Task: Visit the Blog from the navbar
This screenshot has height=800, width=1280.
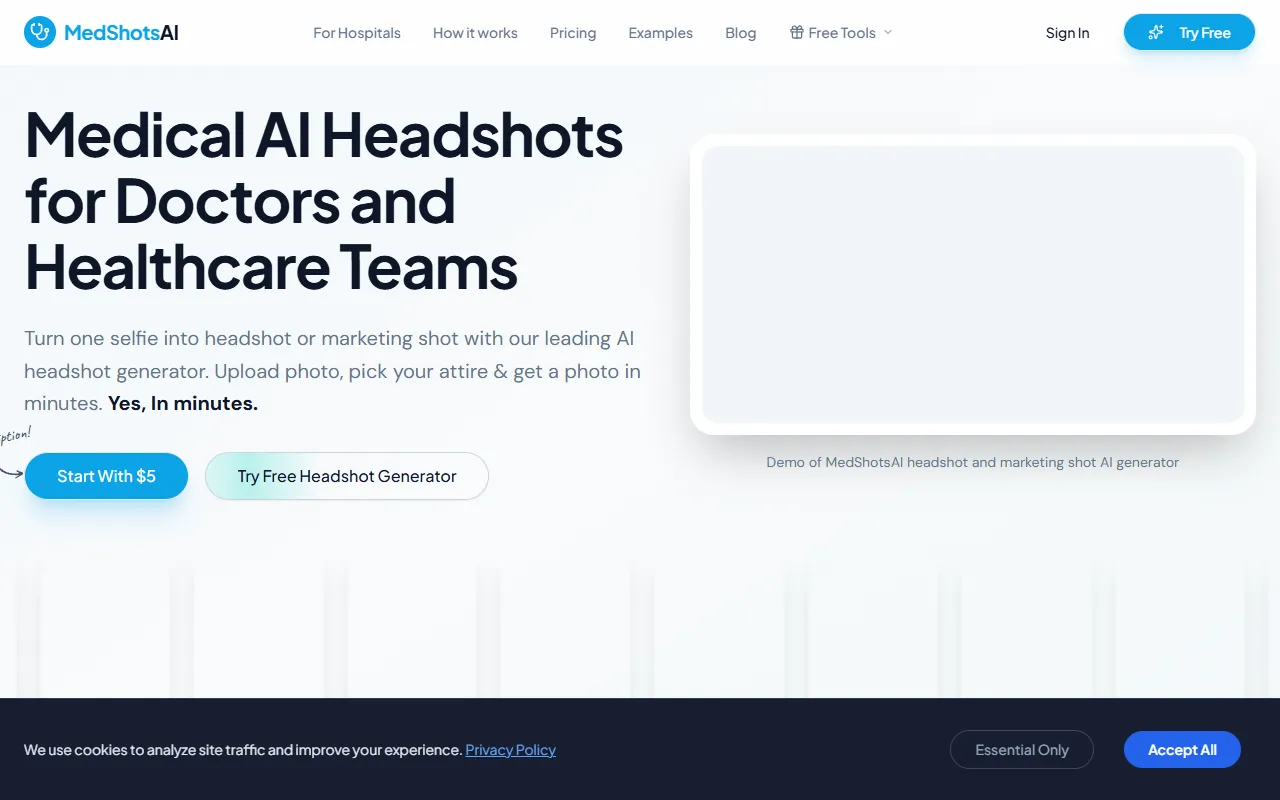Action: pos(740,33)
